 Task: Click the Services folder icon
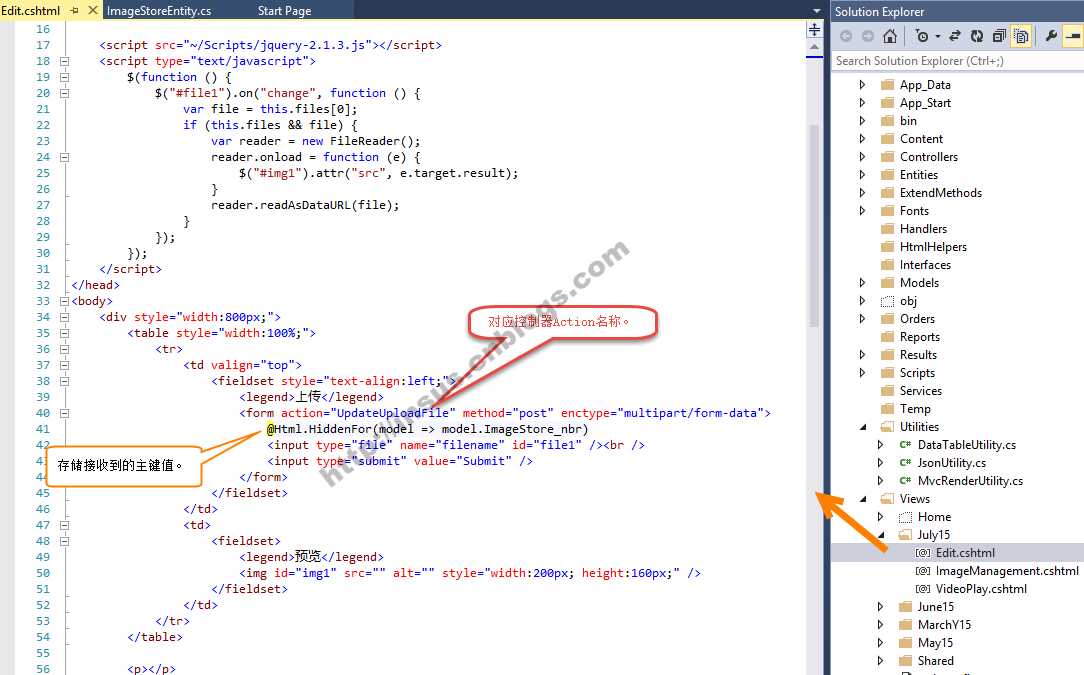pyautogui.click(x=888, y=390)
